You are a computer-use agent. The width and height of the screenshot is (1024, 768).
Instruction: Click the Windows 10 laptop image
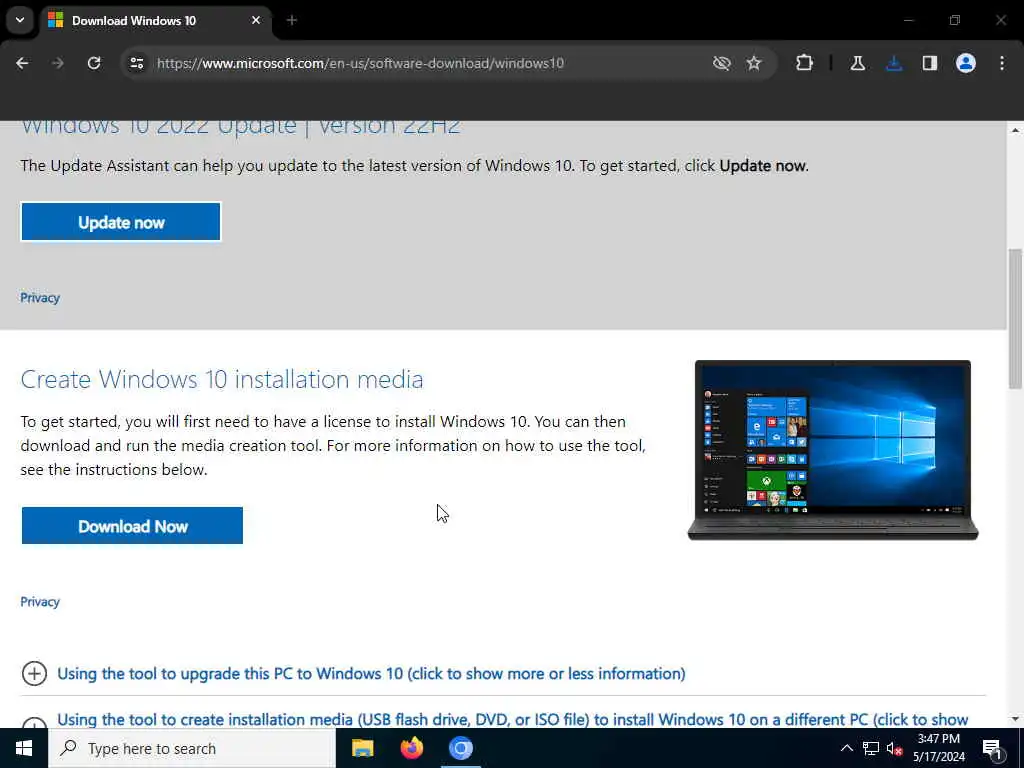tap(833, 450)
